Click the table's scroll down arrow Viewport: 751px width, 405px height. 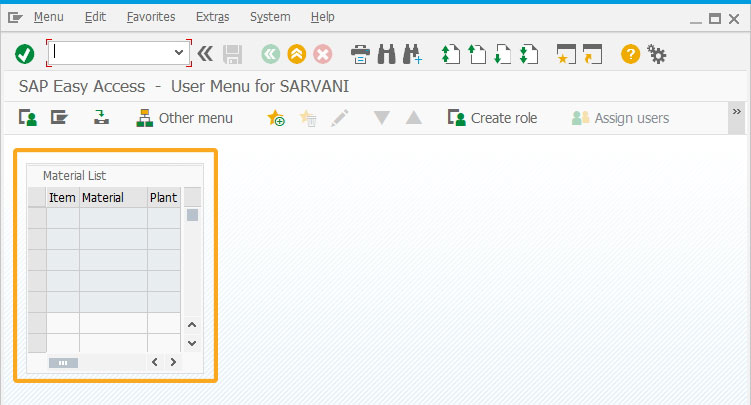(192, 343)
